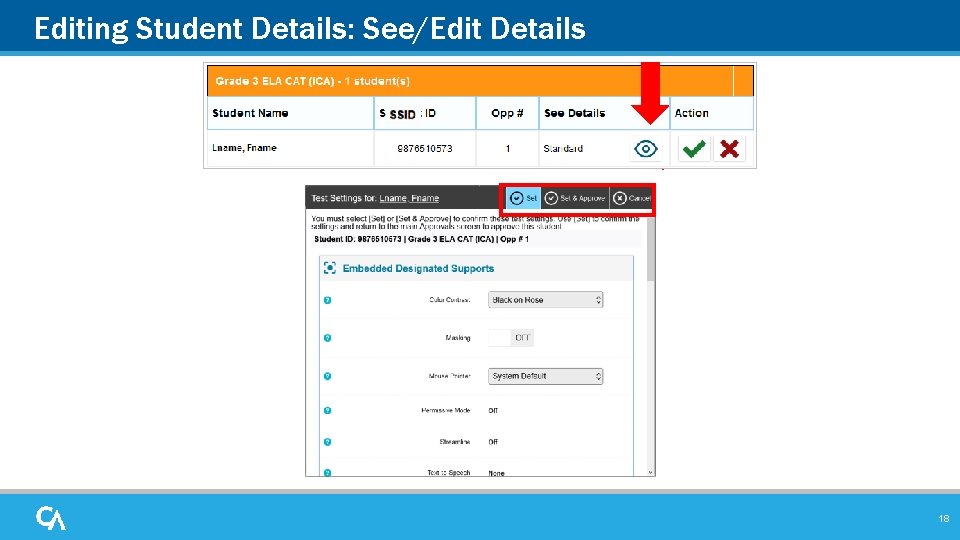960x540 pixels.
Task: Click the Permissive Mode Off value
Action: click(x=493, y=411)
